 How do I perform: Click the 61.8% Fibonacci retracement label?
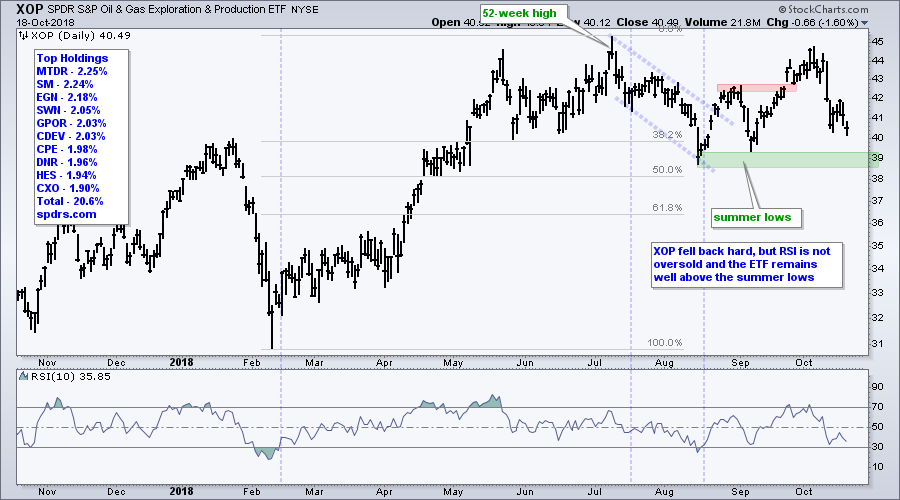coord(667,208)
